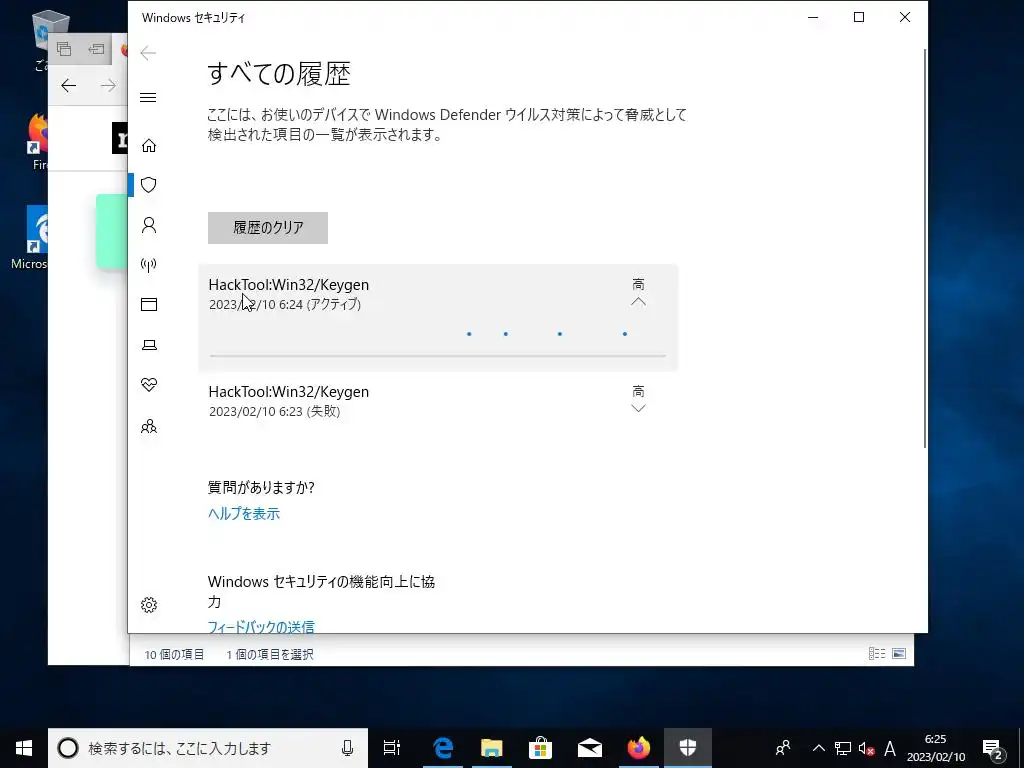Open Mail app from the taskbar
Viewport: 1024px width, 768px height.
click(x=590, y=748)
